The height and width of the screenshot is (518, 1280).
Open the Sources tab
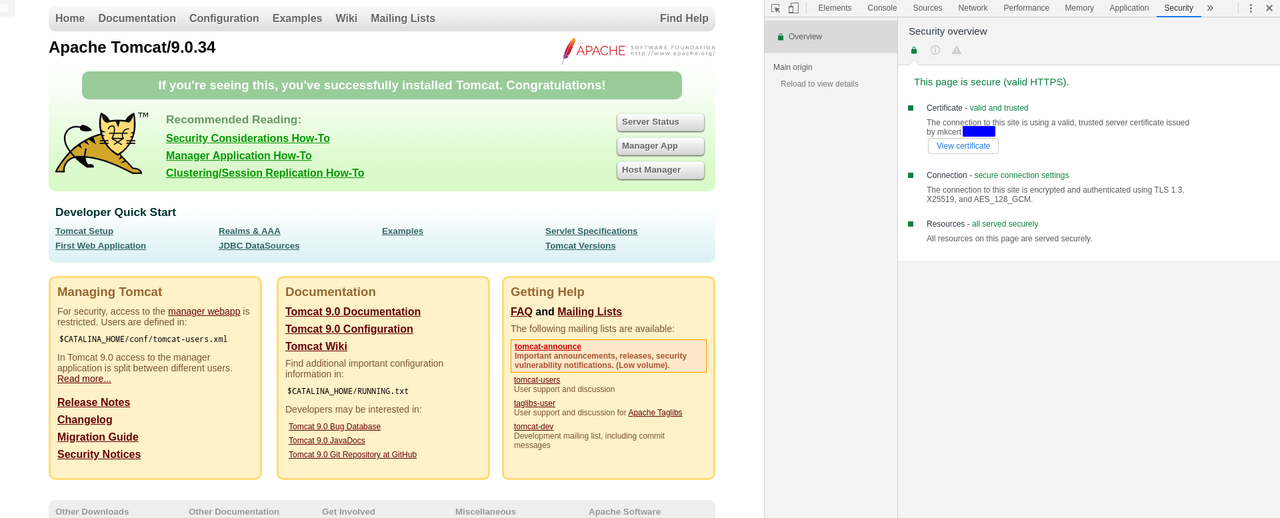[x=928, y=8]
